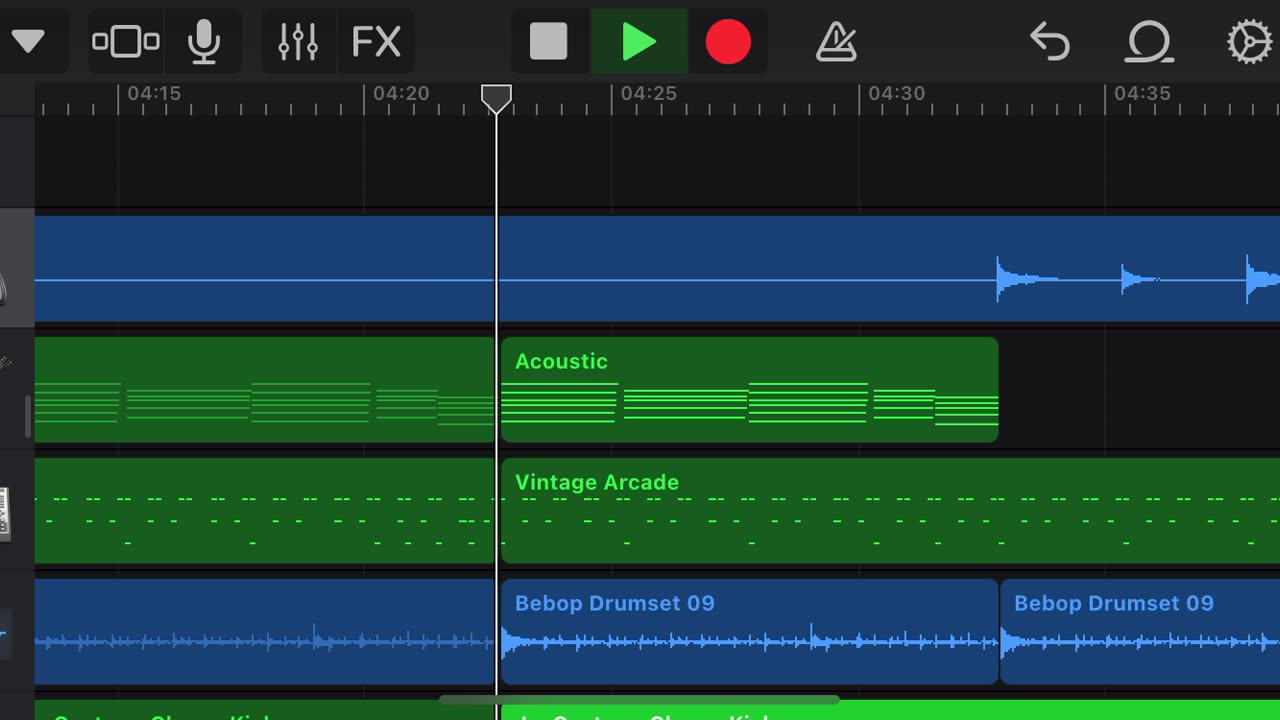Viewport: 1280px width, 720px height.
Task: Select the blue audio waveform region at top
Action: pos(657,268)
